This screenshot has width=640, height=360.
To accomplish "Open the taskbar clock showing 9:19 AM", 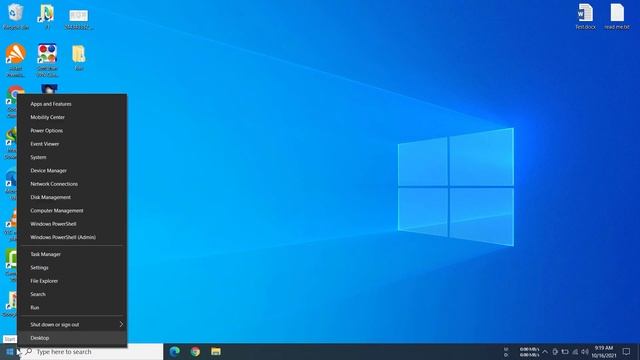I will pos(604,352).
